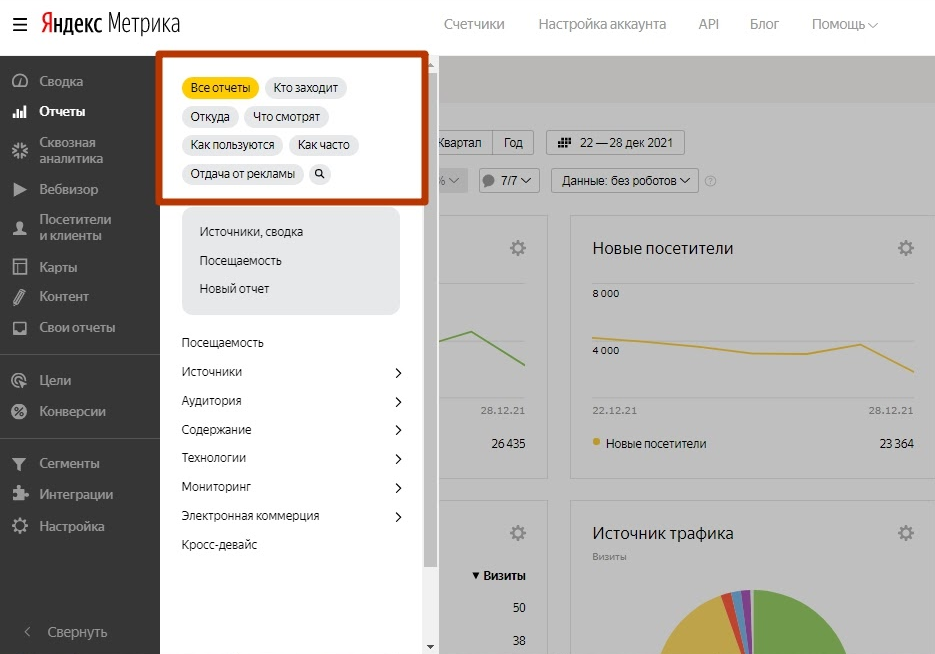Click the Год period button

[513, 142]
